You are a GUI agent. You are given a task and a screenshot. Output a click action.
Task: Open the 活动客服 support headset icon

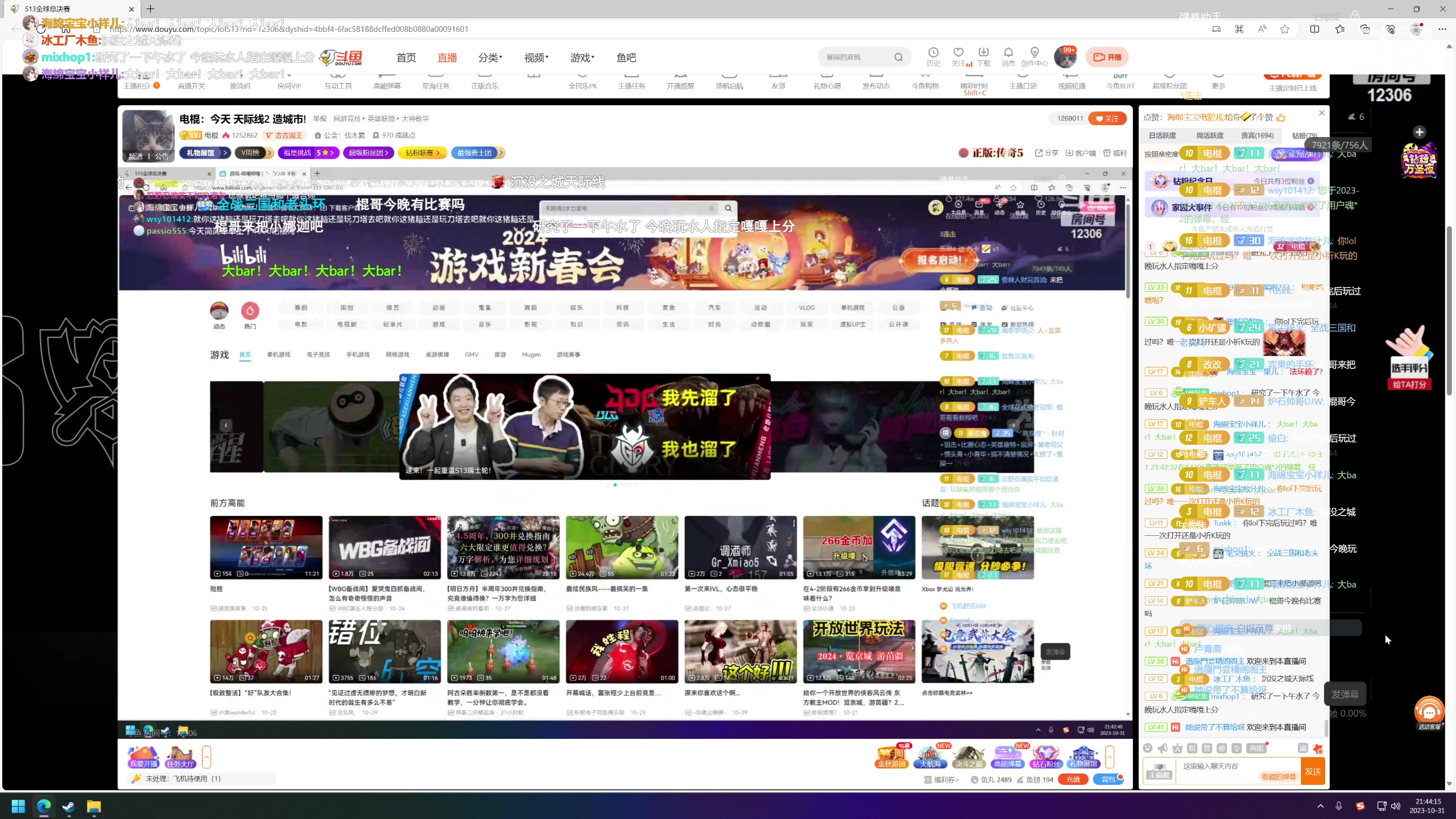1429,713
